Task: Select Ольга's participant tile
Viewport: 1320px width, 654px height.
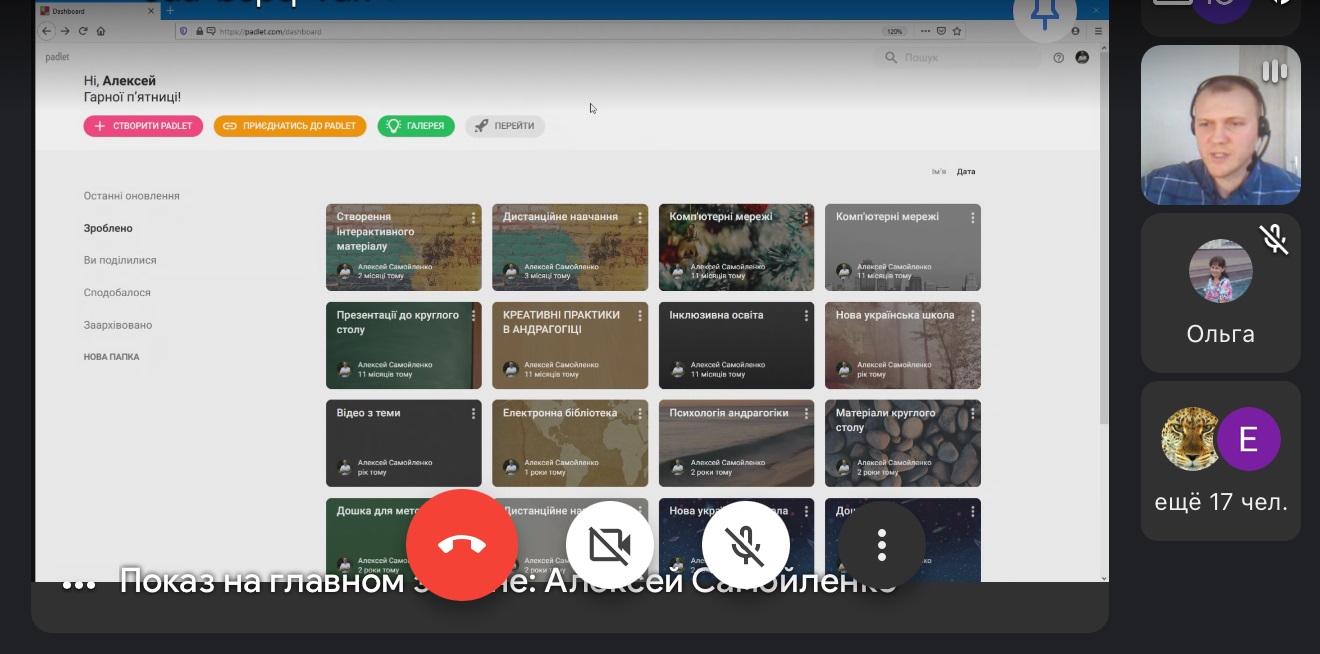Action: click(1221, 293)
